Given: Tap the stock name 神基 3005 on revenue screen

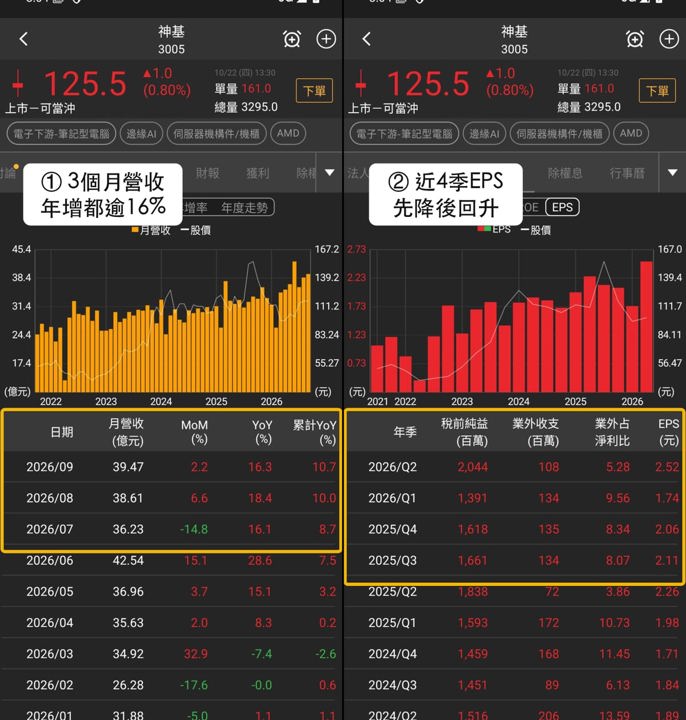Looking at the screenshot, I should [x=171, y=40].
